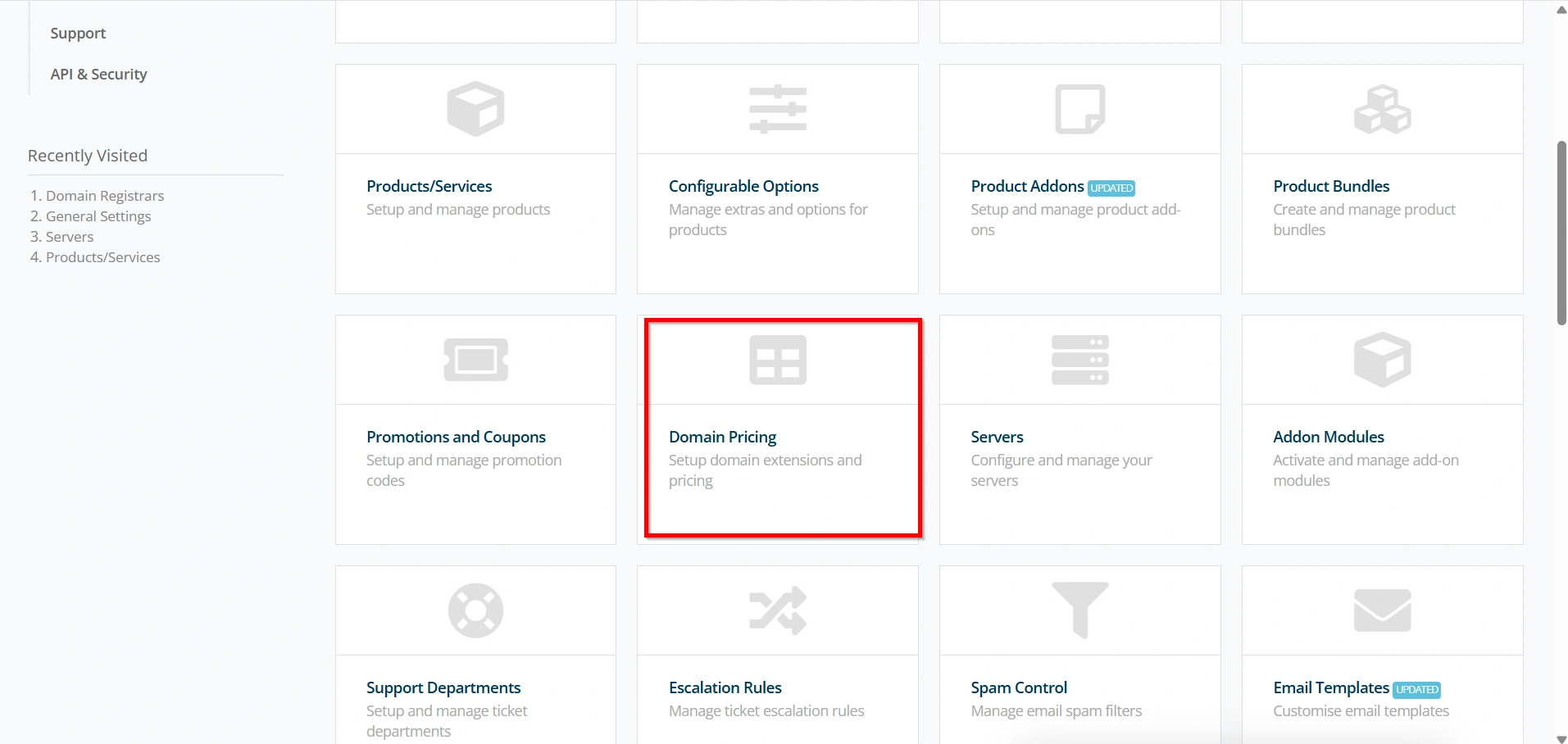Click 'Create and manage product bundles' text

pyautogui.click(x=1364, y=220)
